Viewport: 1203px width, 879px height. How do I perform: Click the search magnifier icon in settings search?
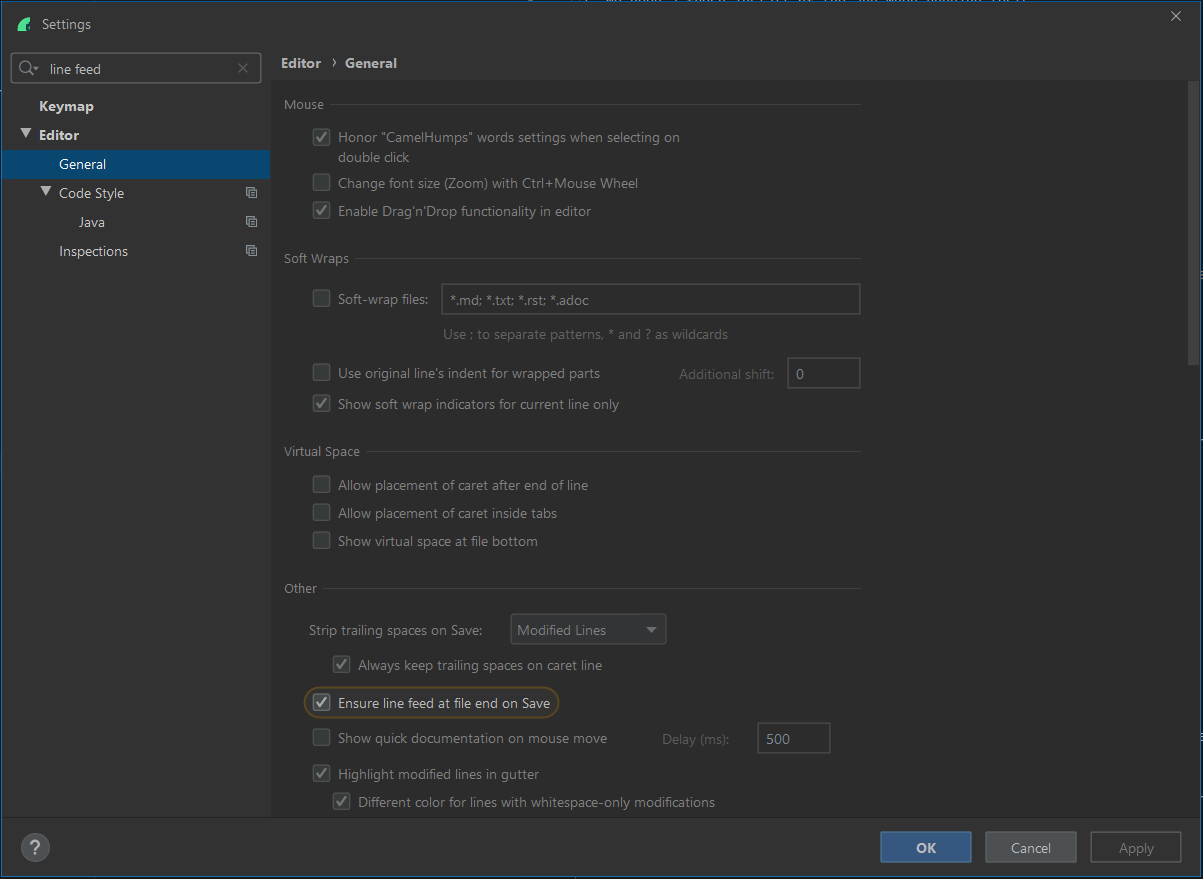27,69
